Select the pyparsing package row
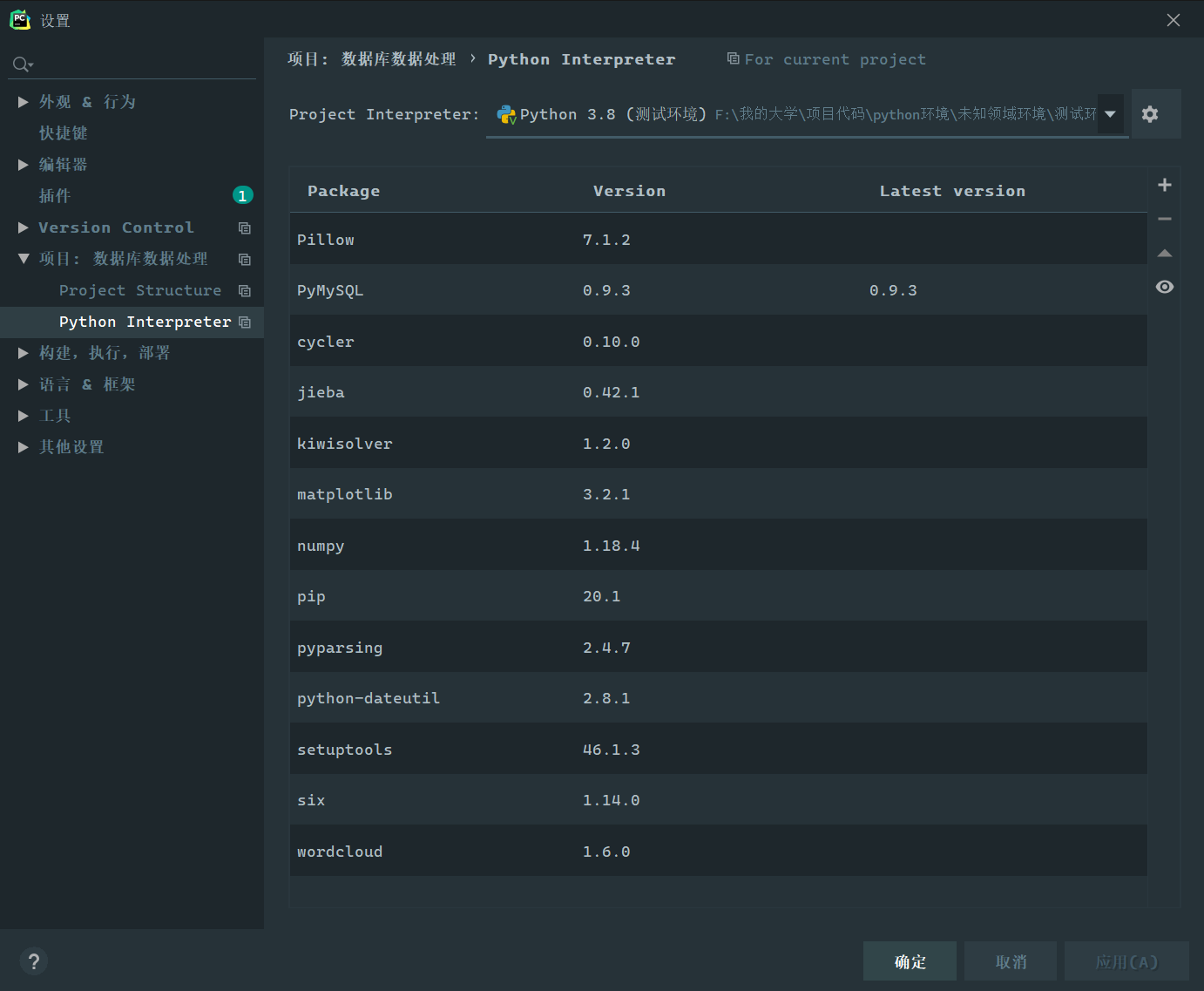The width and height of the screenshot is (1204, 991). tap(718, 647)
